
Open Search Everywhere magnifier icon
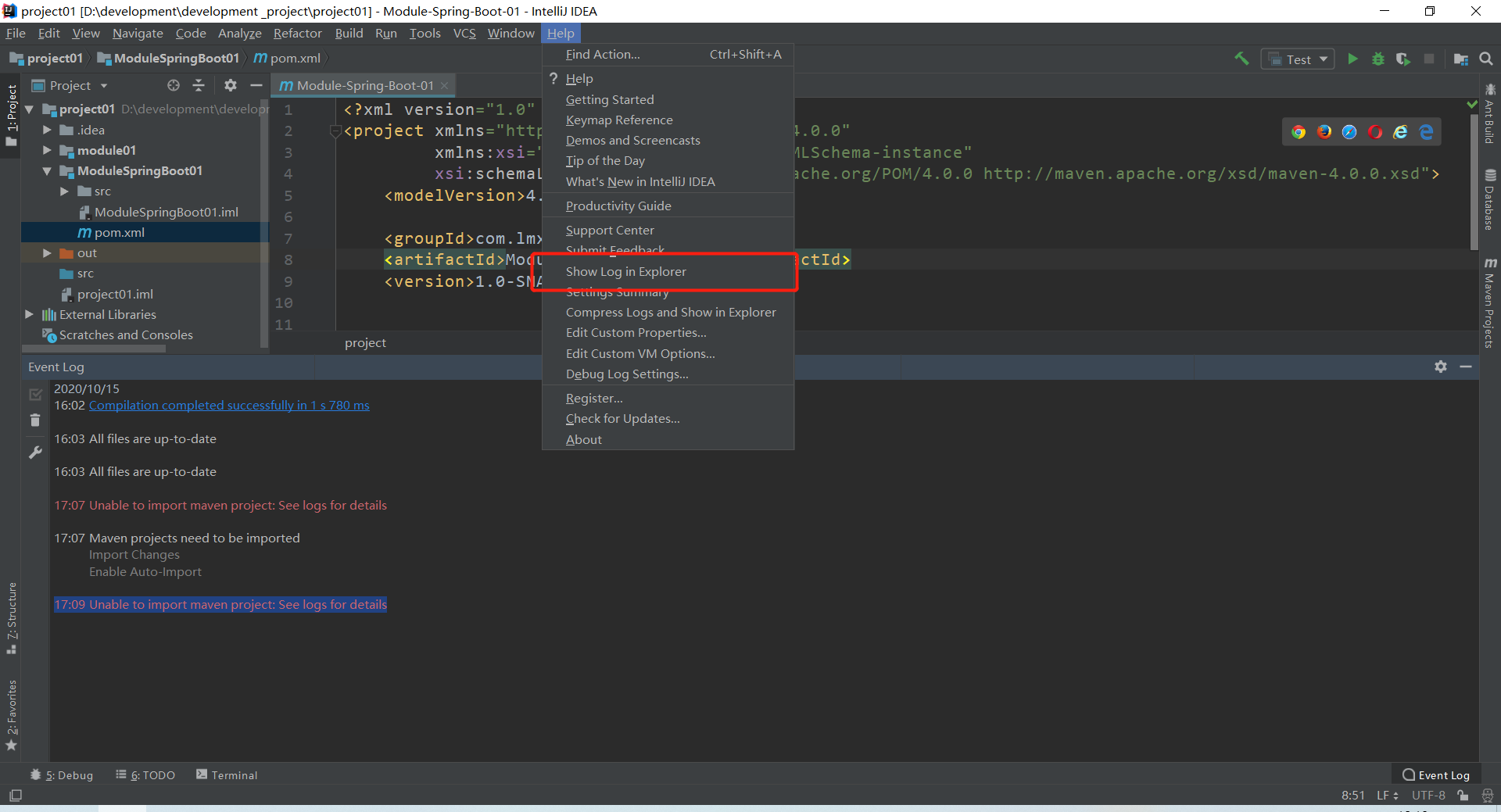point(1486,59)
